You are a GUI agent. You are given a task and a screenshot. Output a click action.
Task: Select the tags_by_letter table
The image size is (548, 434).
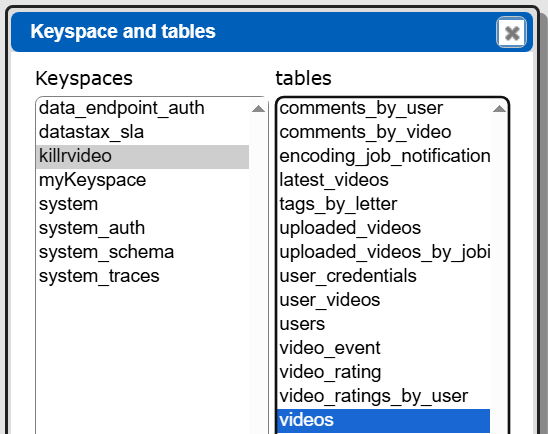384,204
